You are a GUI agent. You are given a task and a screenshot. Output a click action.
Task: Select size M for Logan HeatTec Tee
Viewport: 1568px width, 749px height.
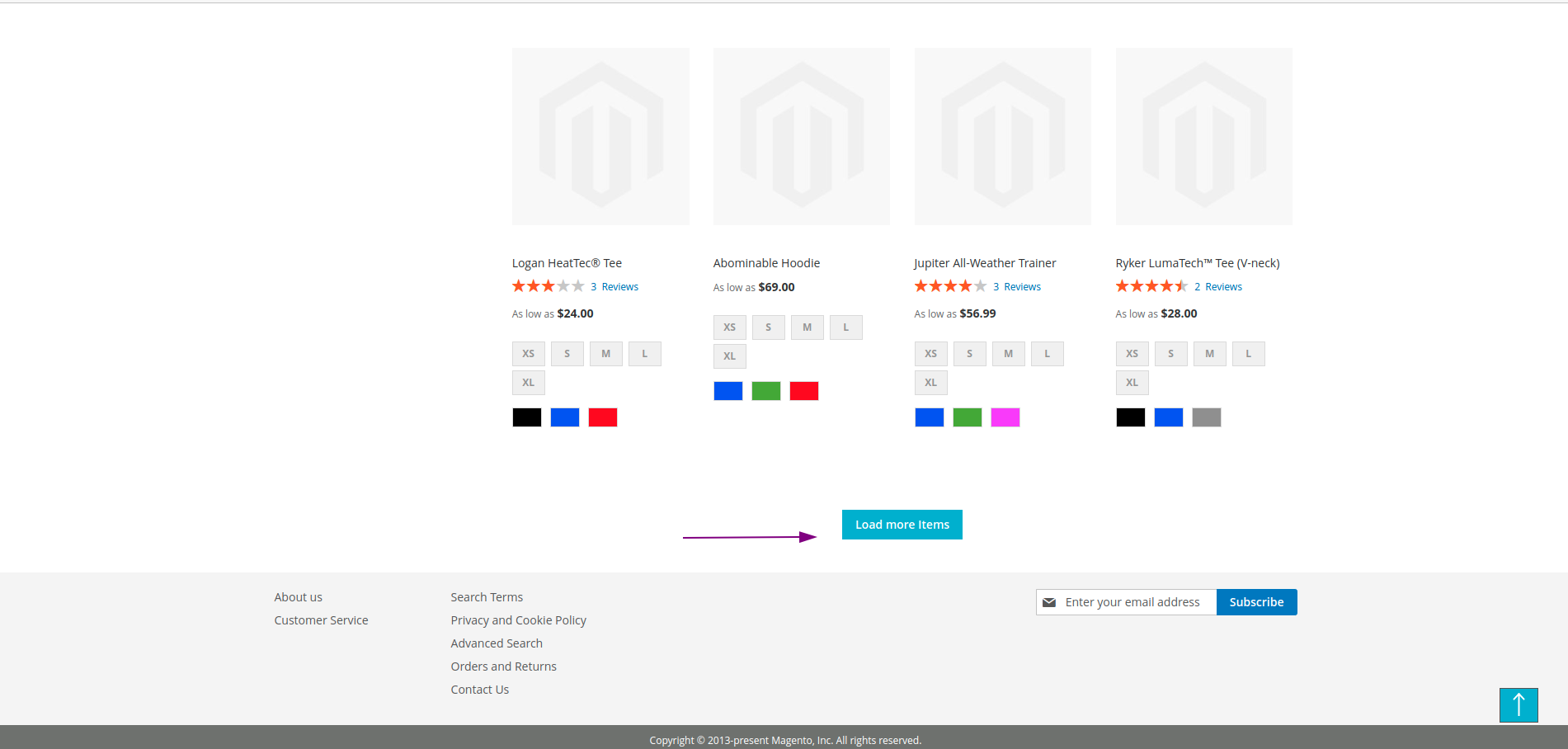pyautogui.click(x=606, y=354)
